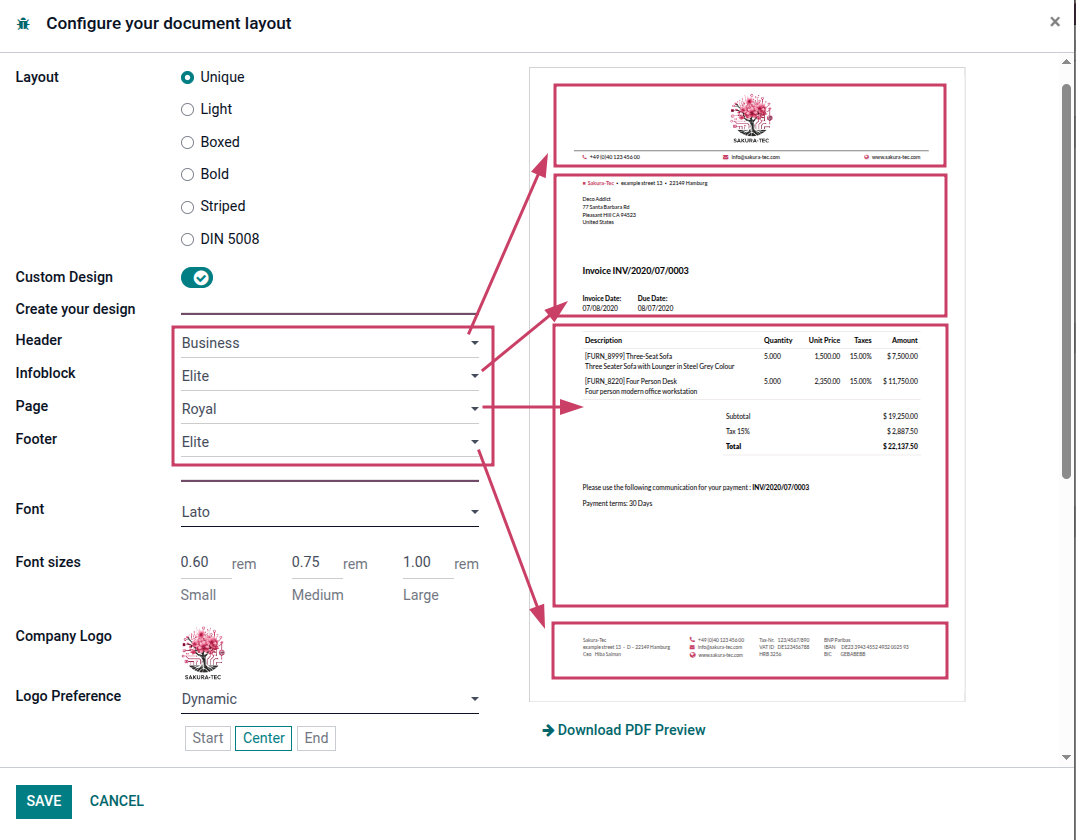Image resolution: width=1076 pixels, height=840 pixels.
Task: Open the Header dropdown showing Business
Action: click(x=330, y=343)
